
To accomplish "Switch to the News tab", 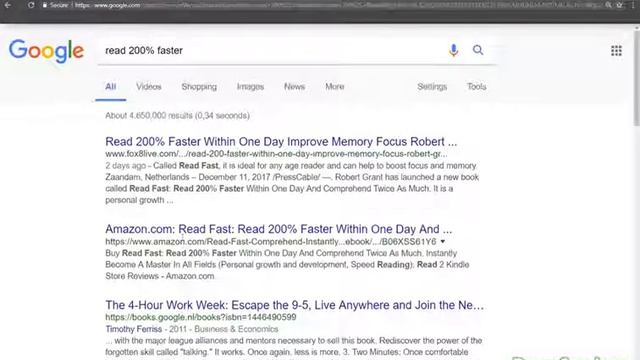I will coord(294,87).
